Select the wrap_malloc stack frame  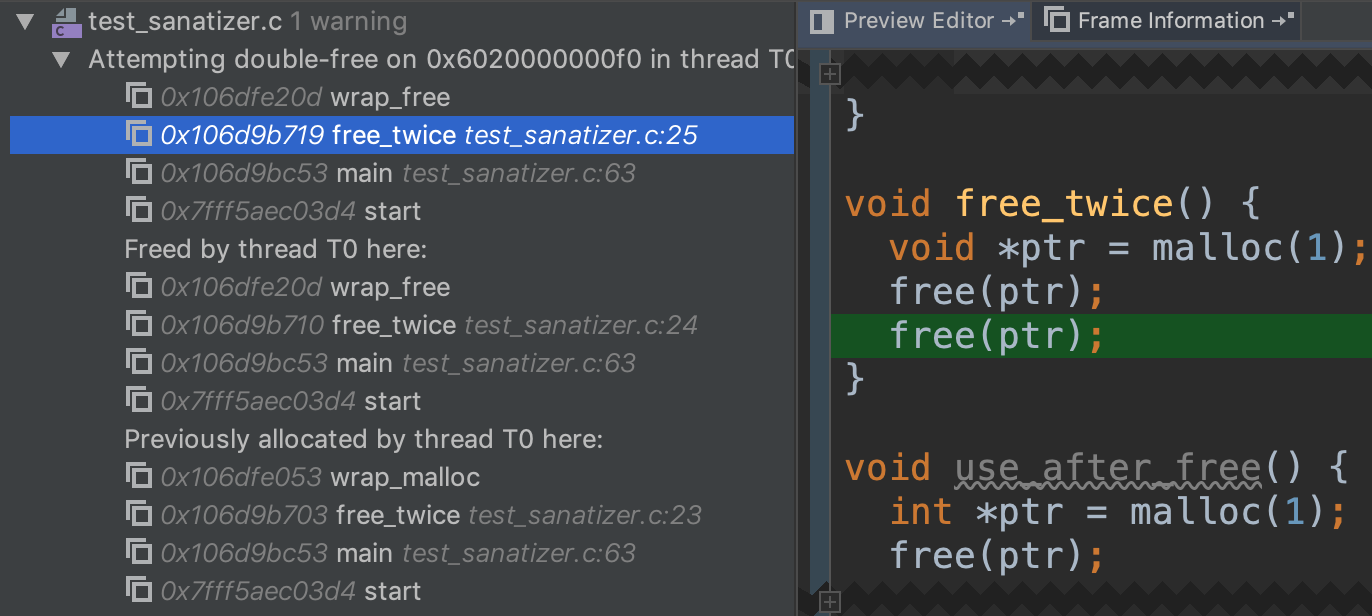tap(405, 477)
